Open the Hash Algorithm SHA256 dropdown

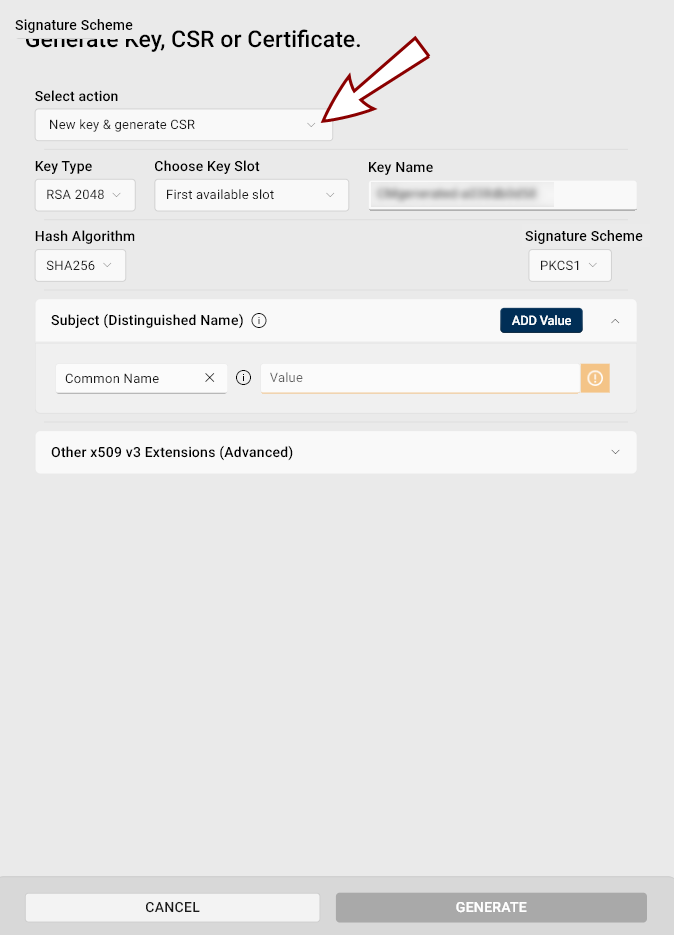79,266
